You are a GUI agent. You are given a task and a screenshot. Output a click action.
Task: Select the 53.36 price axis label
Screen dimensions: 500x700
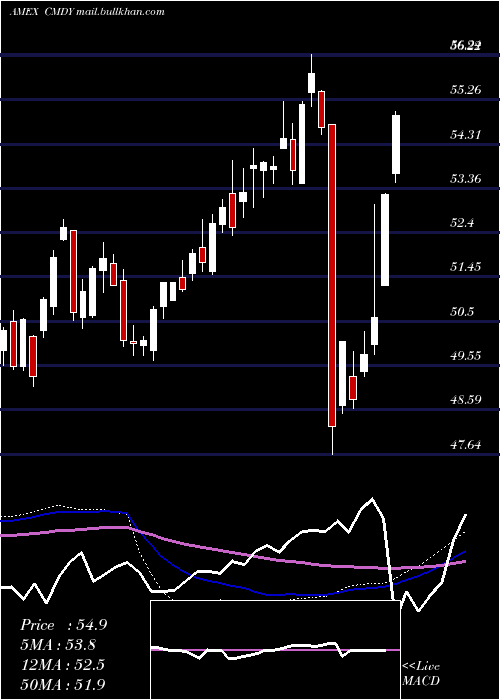(x=465, y=178)
